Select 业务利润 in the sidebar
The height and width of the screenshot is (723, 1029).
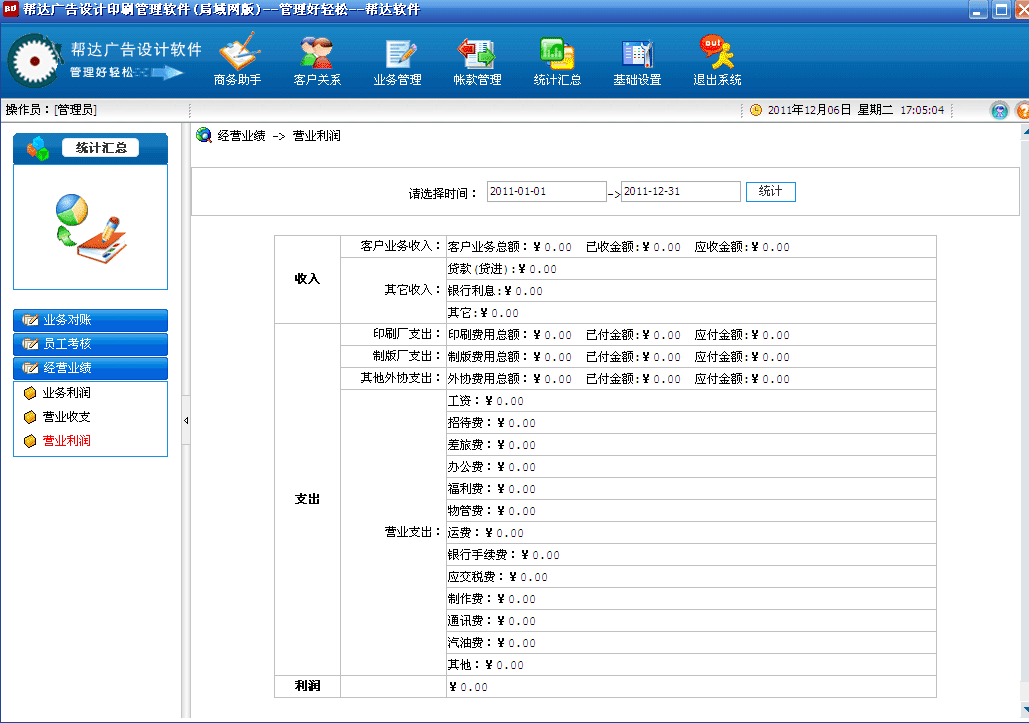pyautogui.click(x=66, y=393)
